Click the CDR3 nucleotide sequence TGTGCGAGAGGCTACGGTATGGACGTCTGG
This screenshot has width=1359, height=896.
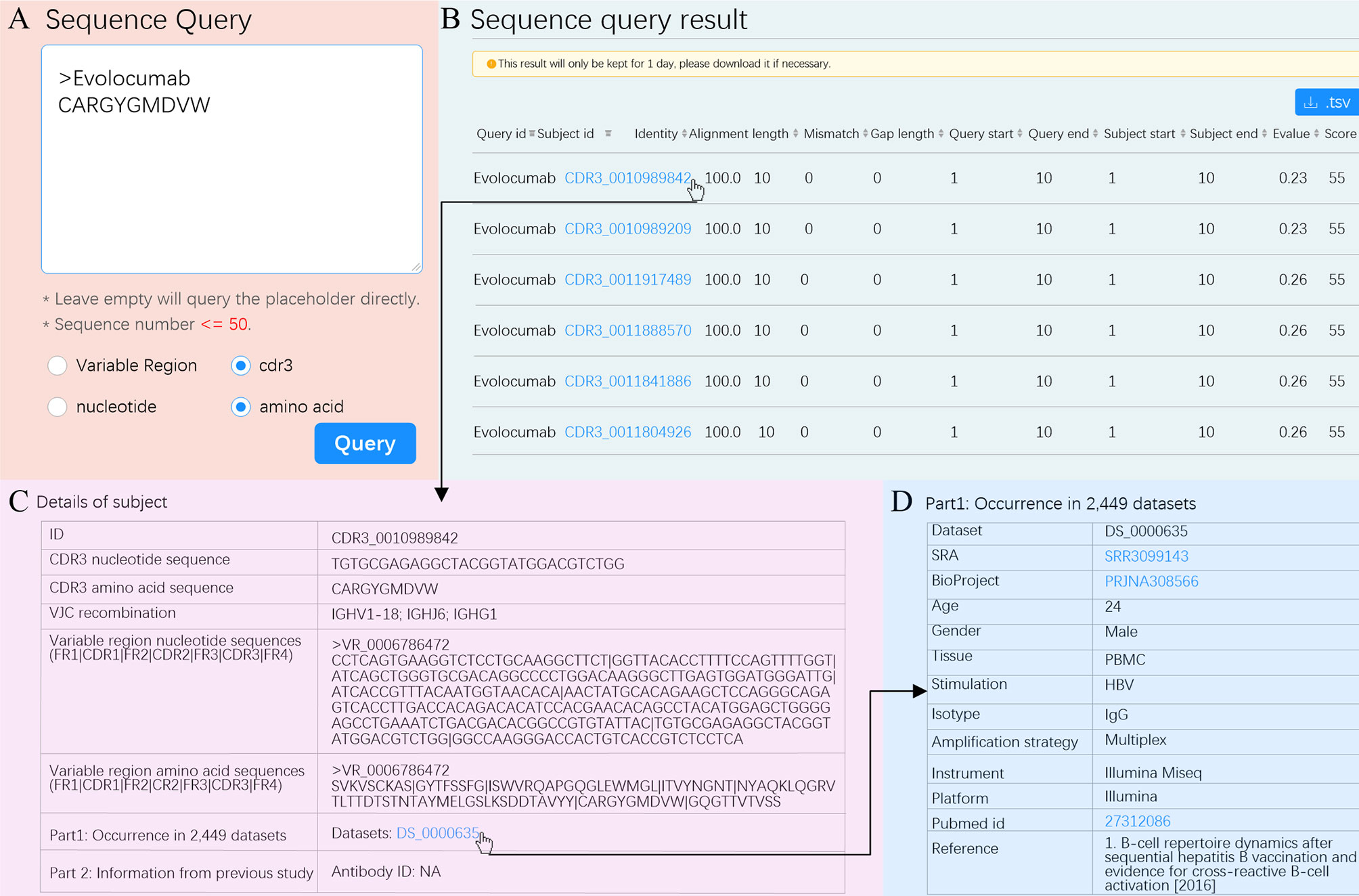[478, 564]
